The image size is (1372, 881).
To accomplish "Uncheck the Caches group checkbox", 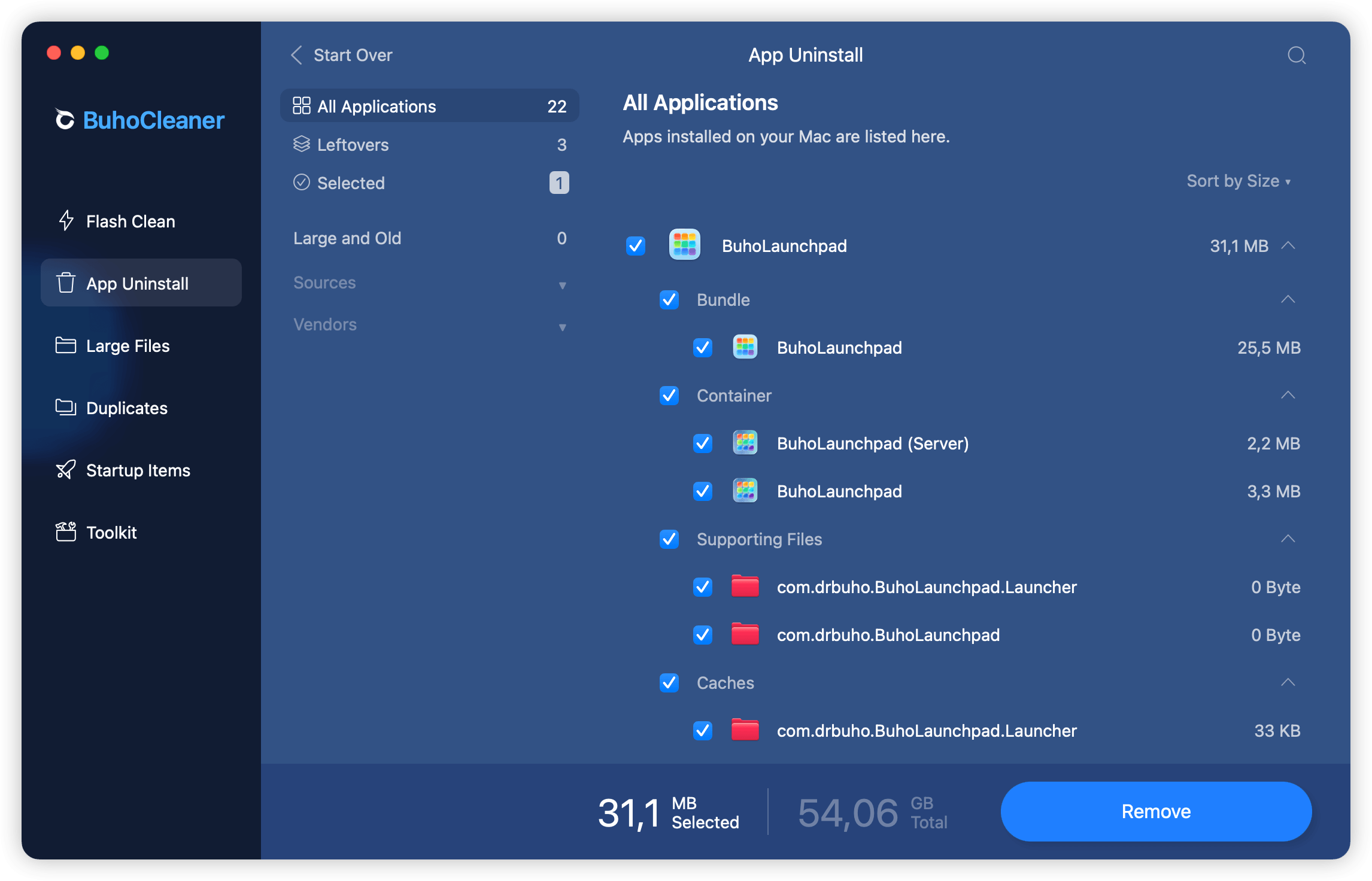I will [x=669, y=682].
